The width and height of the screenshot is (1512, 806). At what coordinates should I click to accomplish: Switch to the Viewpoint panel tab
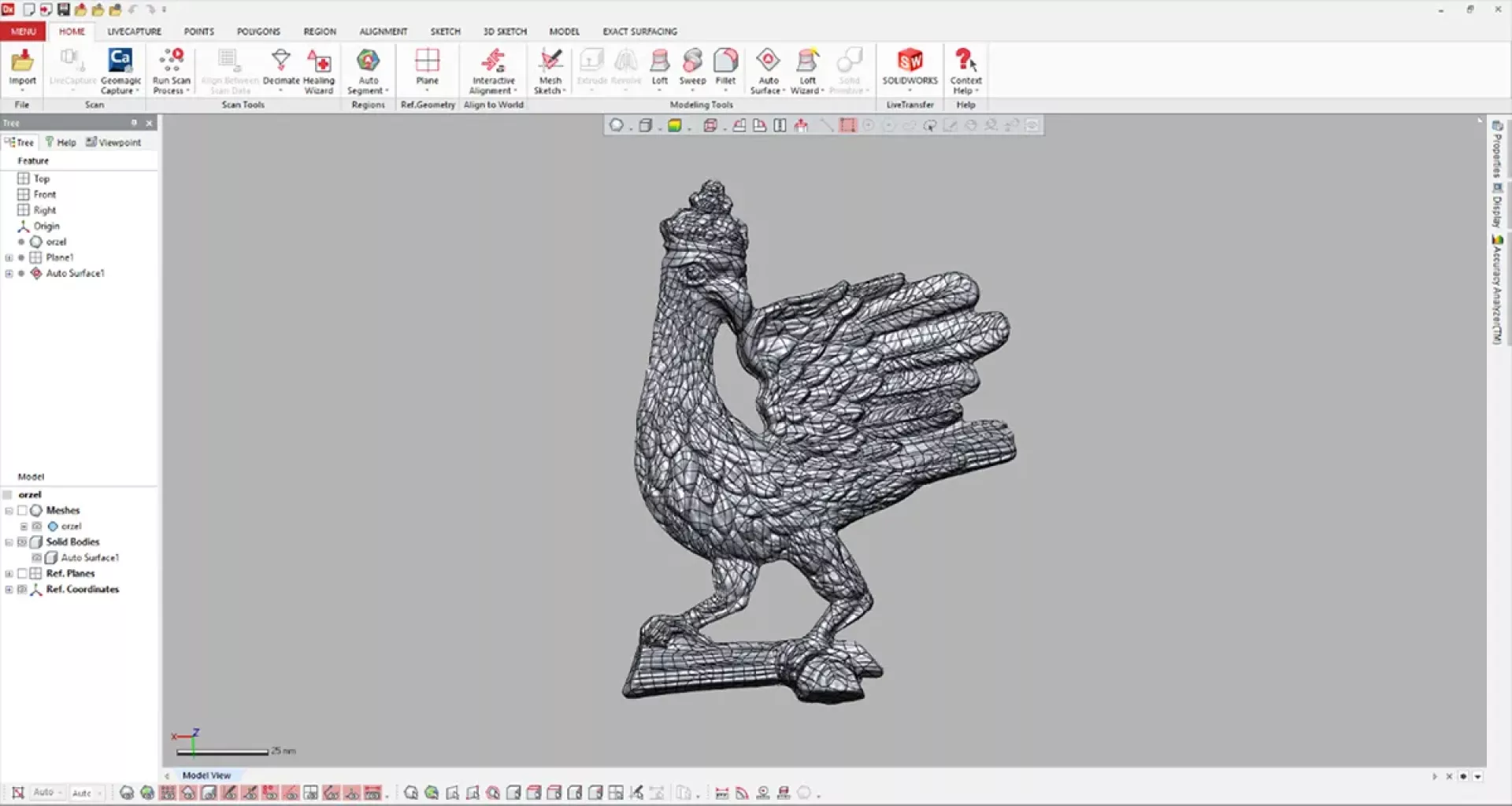[x=114, y=142]
